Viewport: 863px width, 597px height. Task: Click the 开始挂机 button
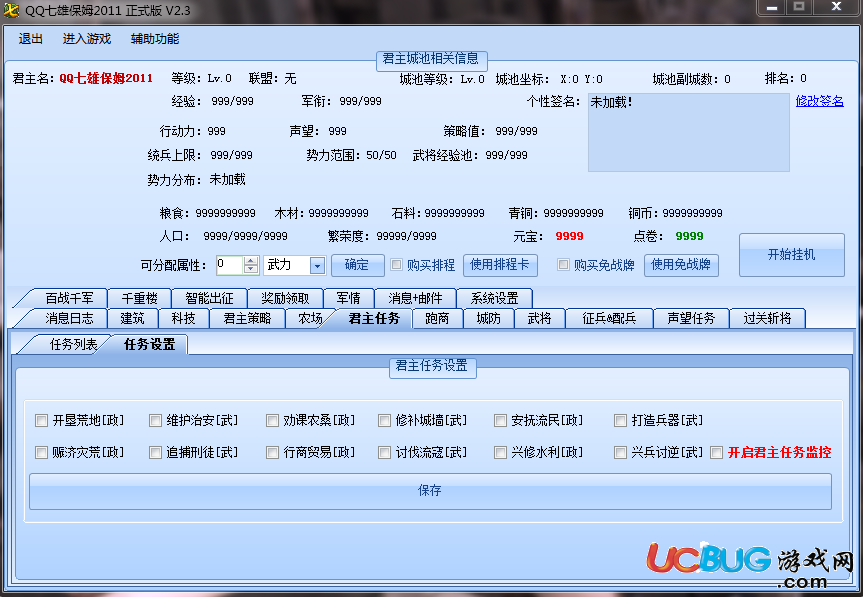tap(791, 254)
